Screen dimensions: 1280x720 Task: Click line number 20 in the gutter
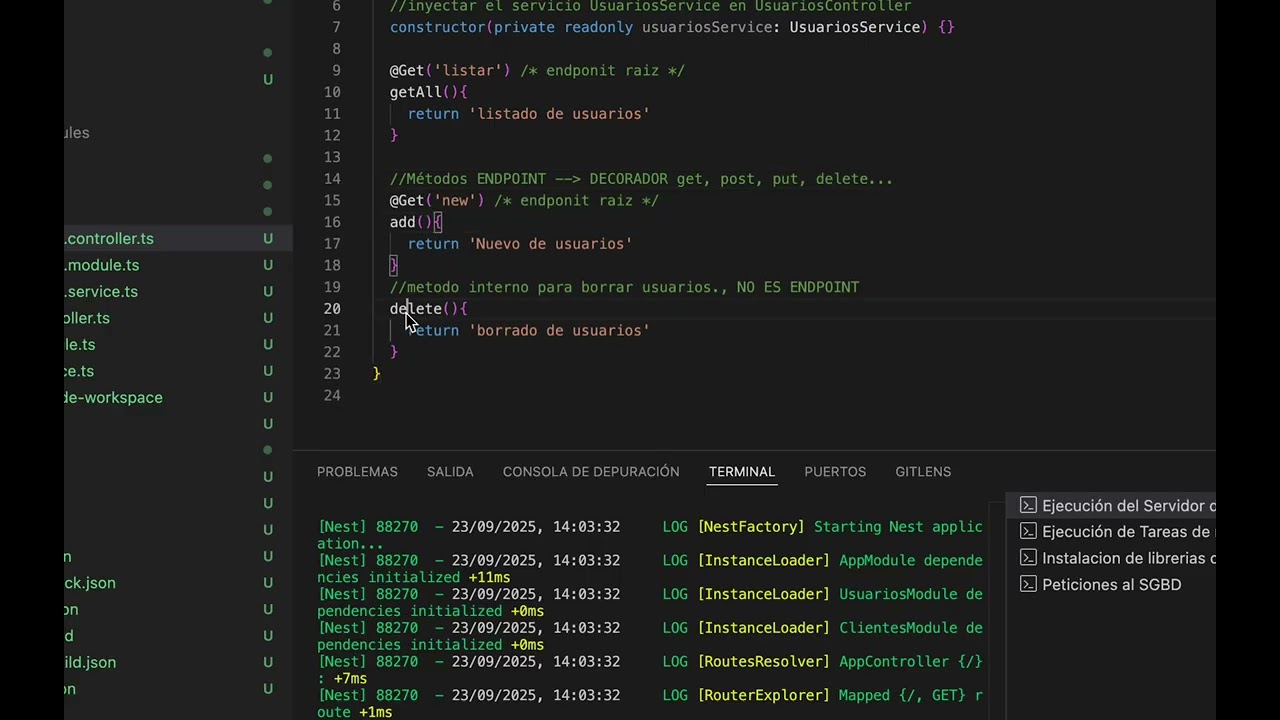point(332,309)
